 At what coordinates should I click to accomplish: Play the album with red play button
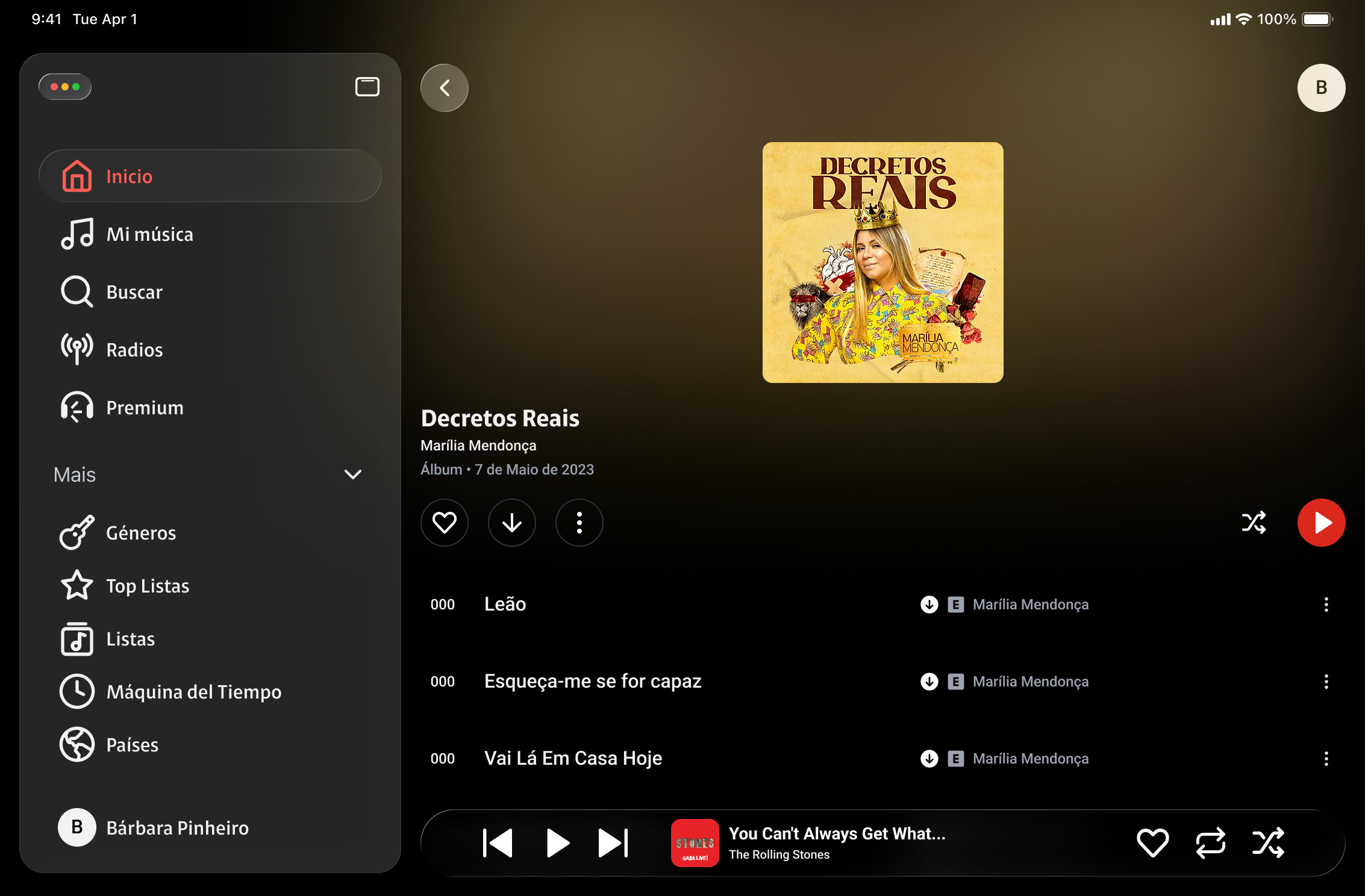pyautogui.click(x=1321, y=523)
